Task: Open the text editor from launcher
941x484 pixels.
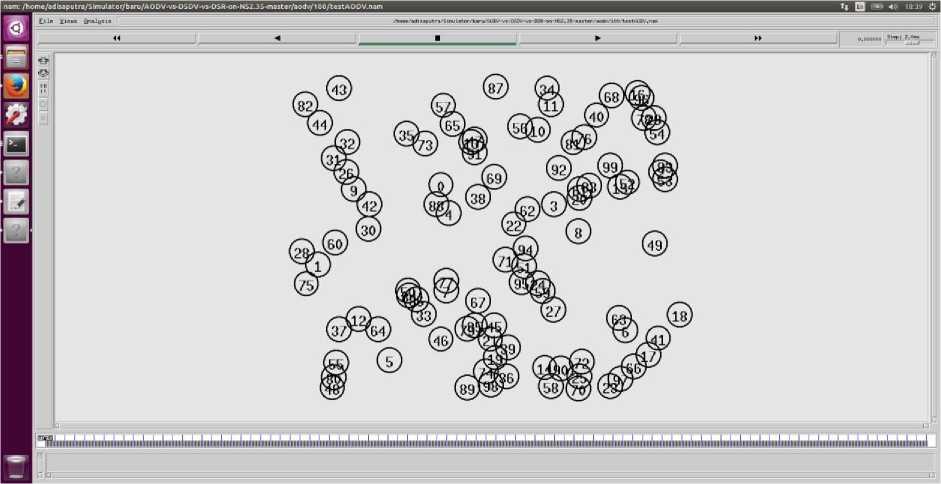Action: 16,202
